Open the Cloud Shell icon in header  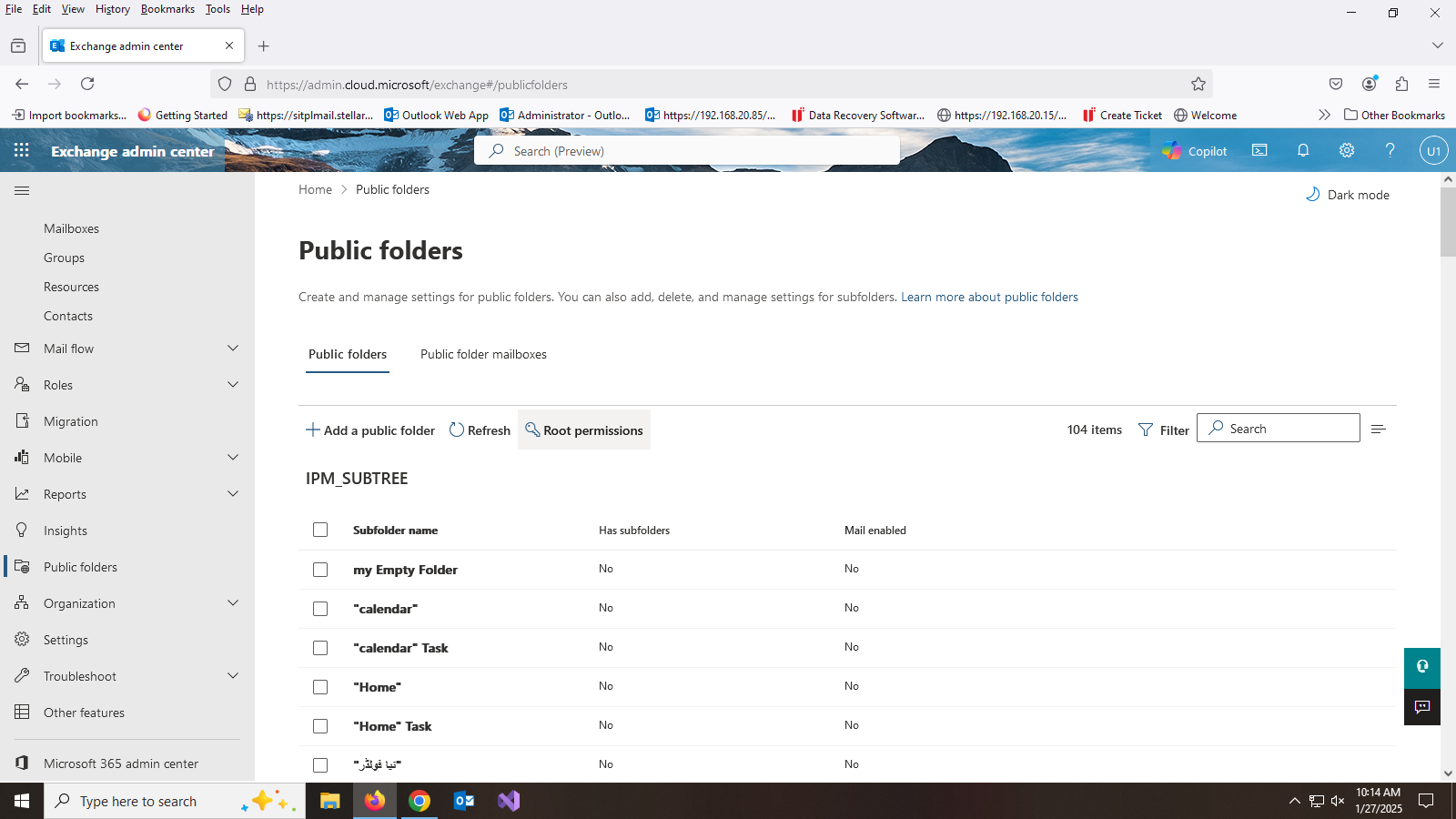pyautogui.click(x=1259, y=151)
